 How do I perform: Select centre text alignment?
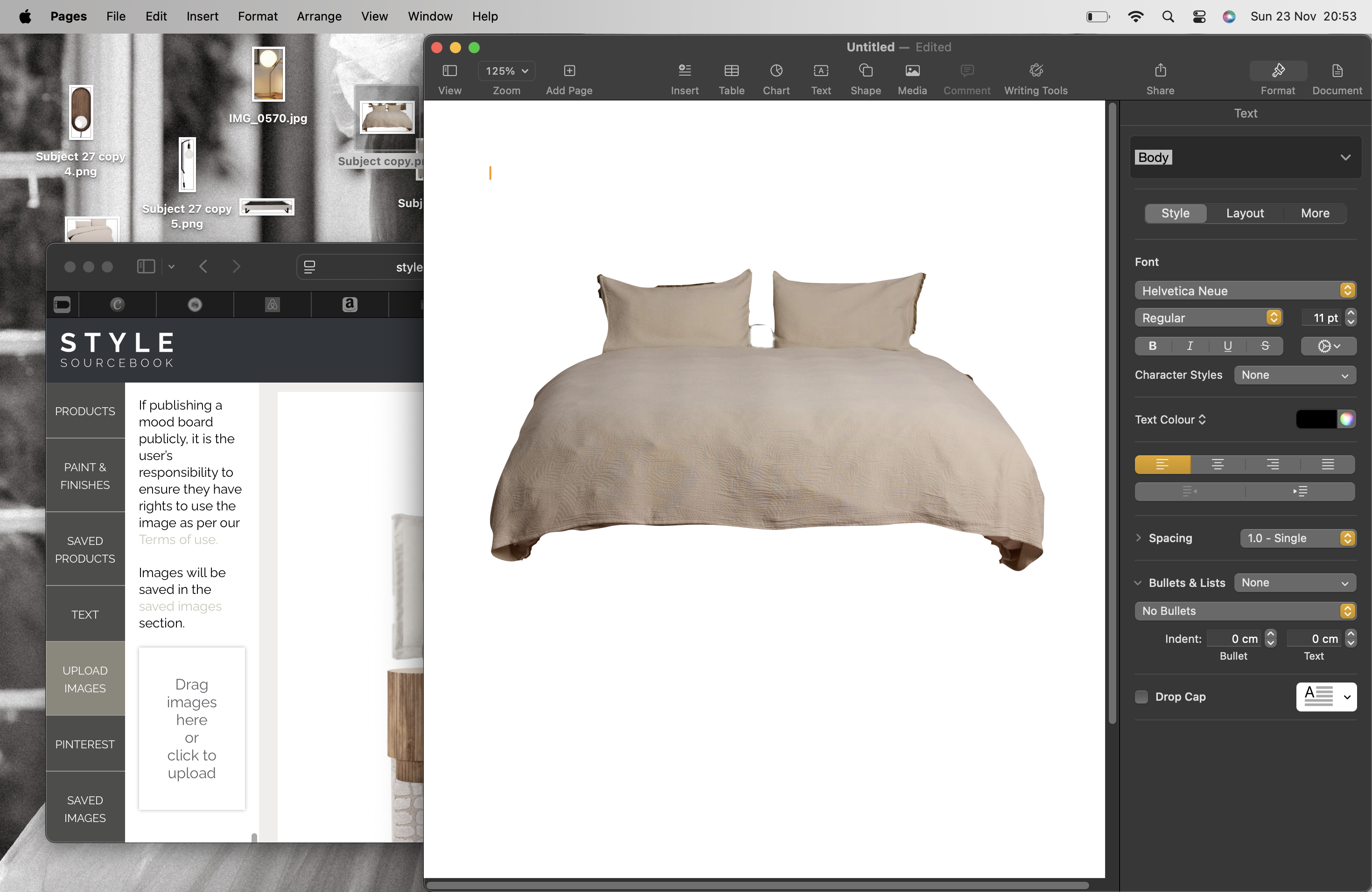[1218, 465]
